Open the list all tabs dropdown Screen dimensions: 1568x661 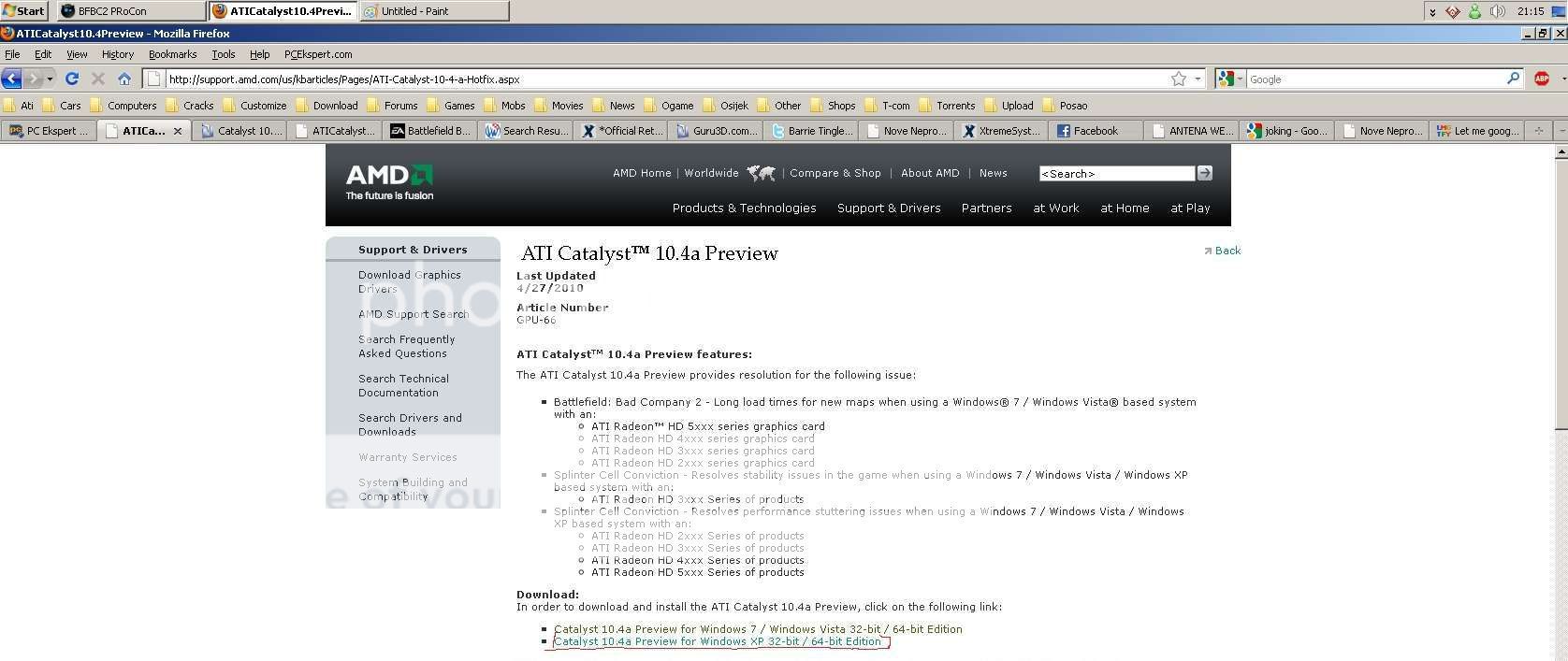[1561, 131]
